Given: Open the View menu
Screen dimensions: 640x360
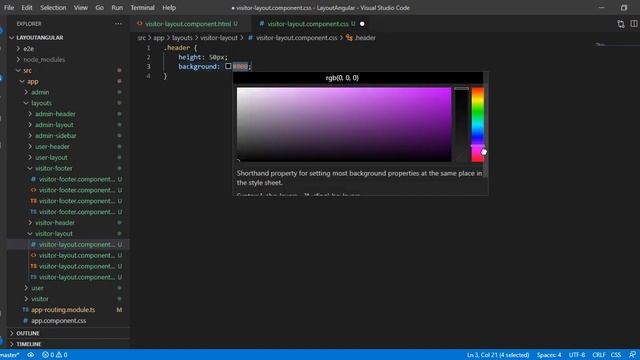Looking at the screenshot, I should click(x=81, y=7).
